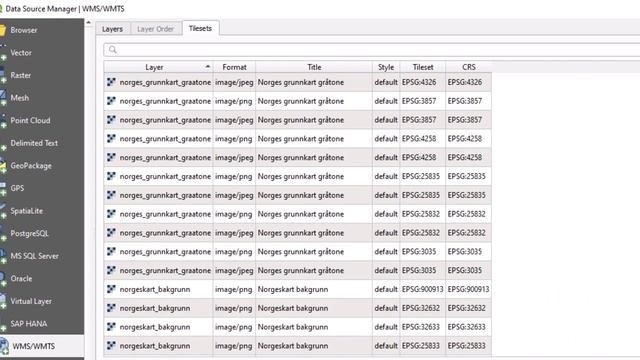
Task: Sort by the Format column header
Action: [x=234, y=67]
